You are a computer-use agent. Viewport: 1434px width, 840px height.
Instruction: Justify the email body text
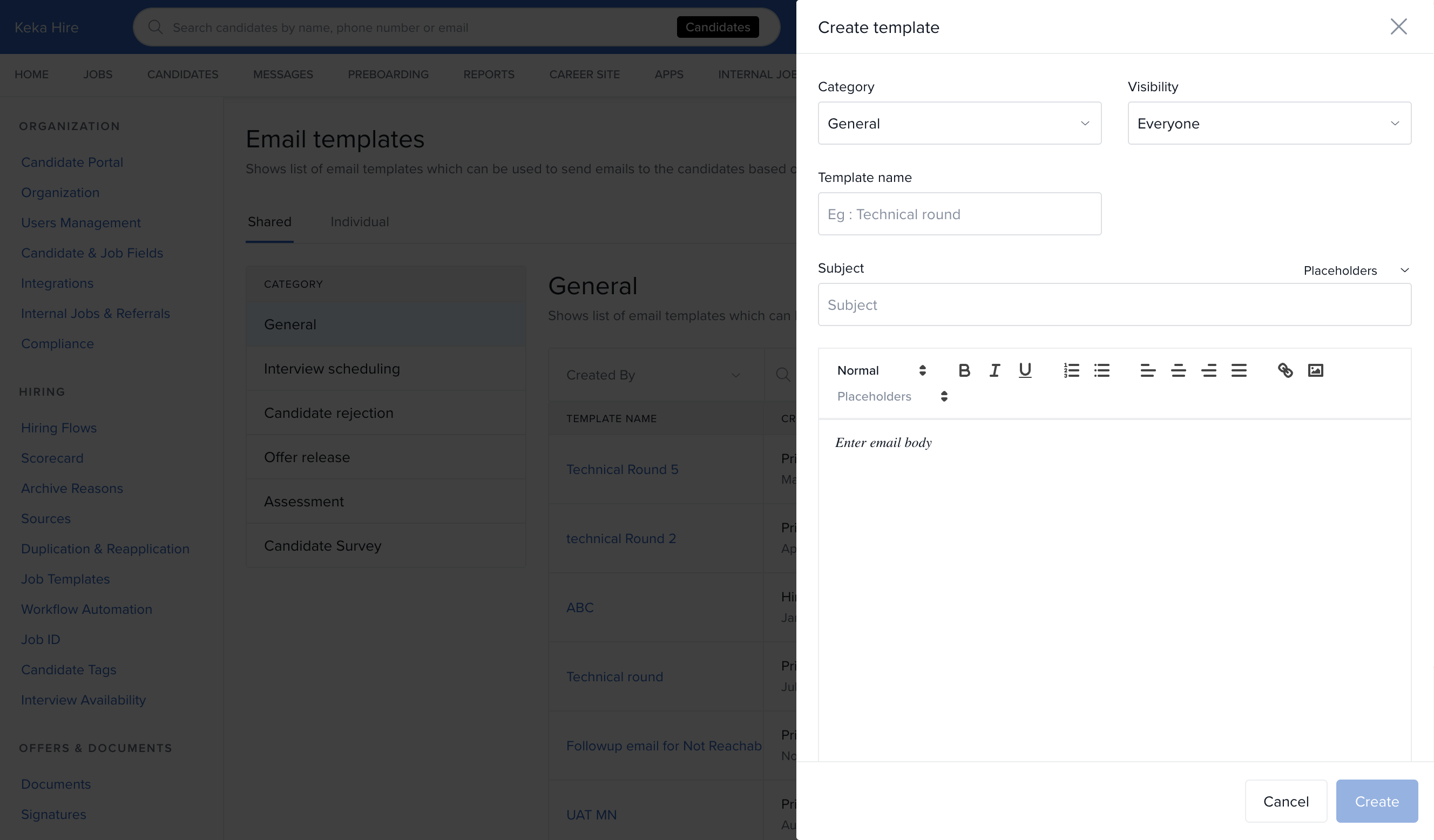[x=1239, y=370]
